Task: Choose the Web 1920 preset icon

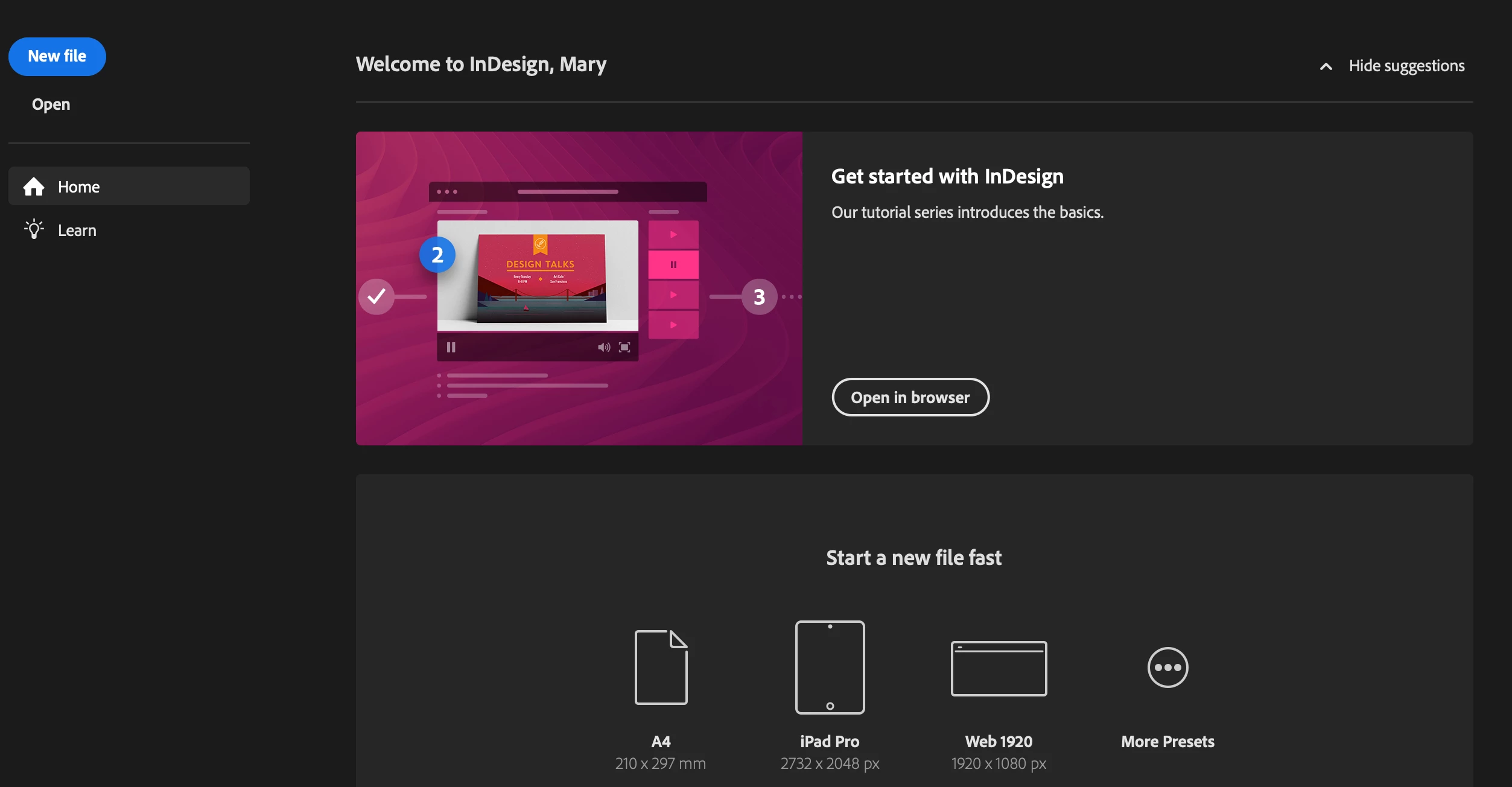Action: (999, 668)
